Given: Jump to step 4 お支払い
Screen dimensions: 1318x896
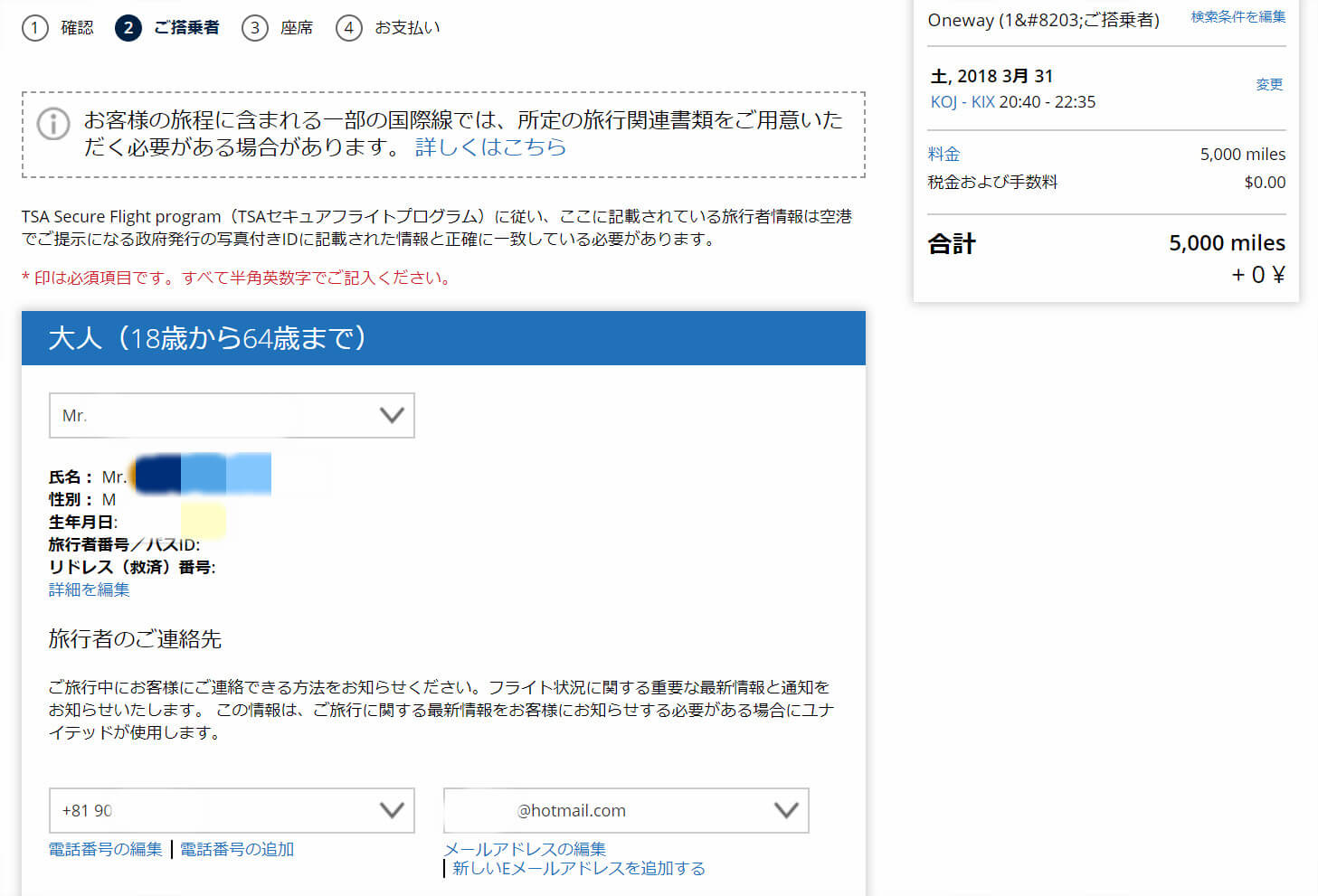Looking at the screenshot, I should pyautogui.click(x=349, y=28).
